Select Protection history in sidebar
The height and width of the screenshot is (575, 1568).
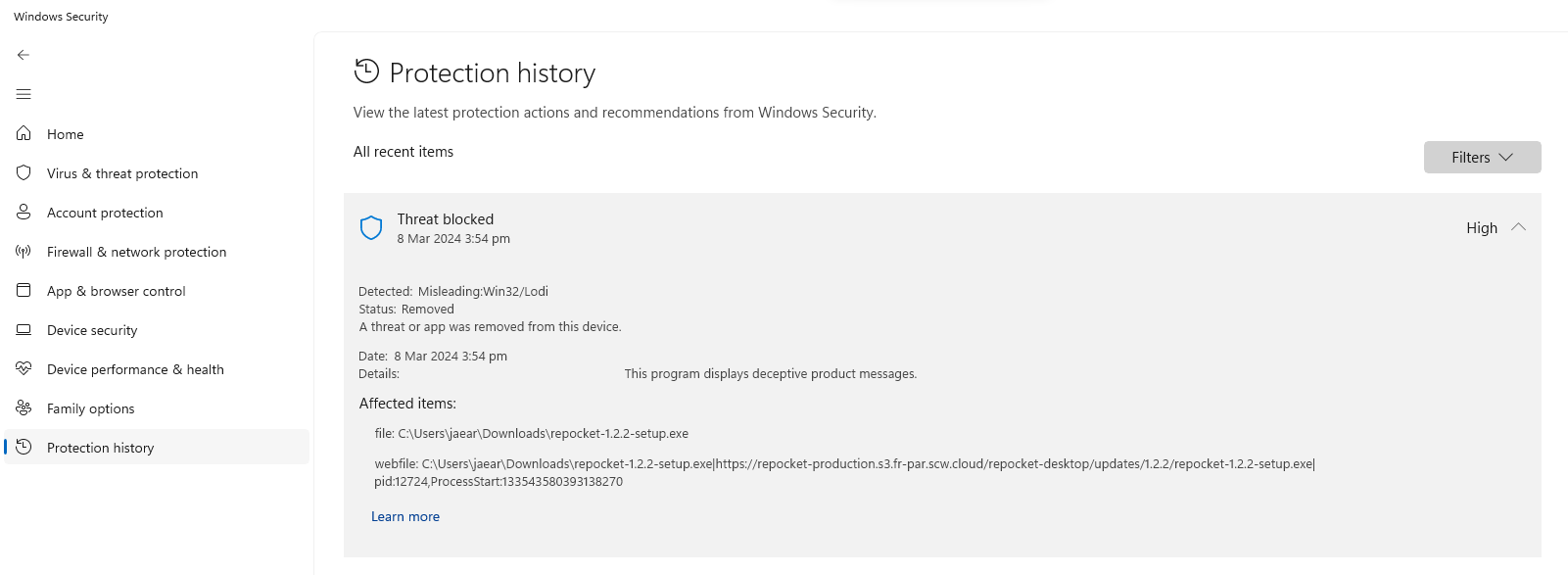point(157,448)
